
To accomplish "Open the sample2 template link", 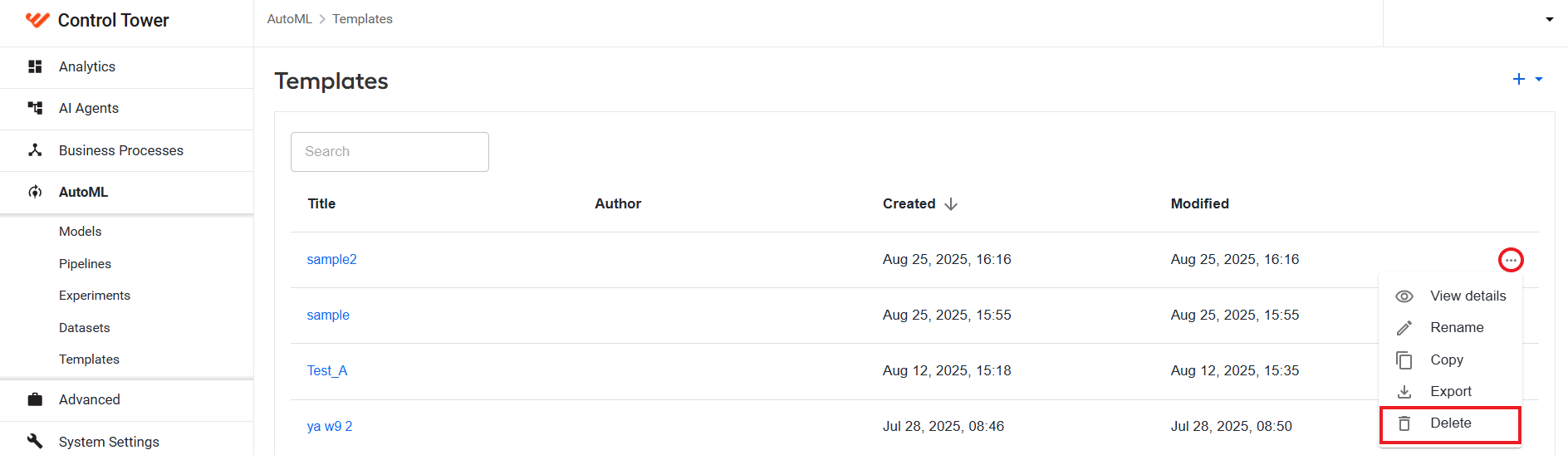I will point(331,260).
